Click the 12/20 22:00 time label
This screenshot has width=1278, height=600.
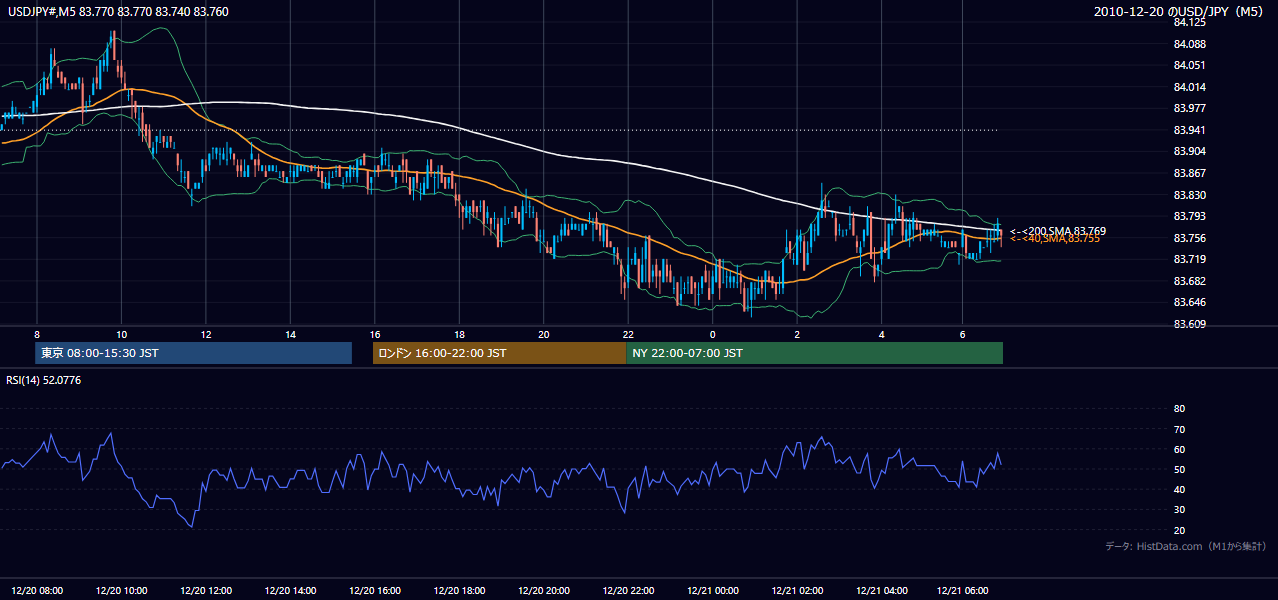click(x=628, y=591)
